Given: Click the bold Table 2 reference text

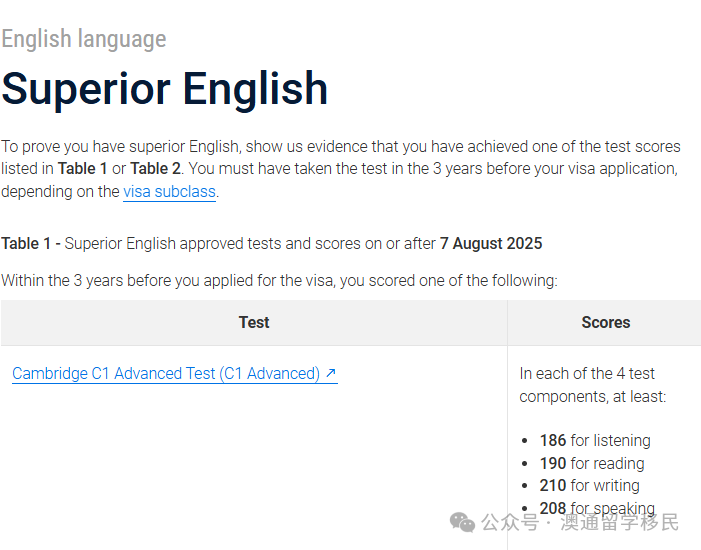Looking at the screenshot, I should [x=155, y=169].
